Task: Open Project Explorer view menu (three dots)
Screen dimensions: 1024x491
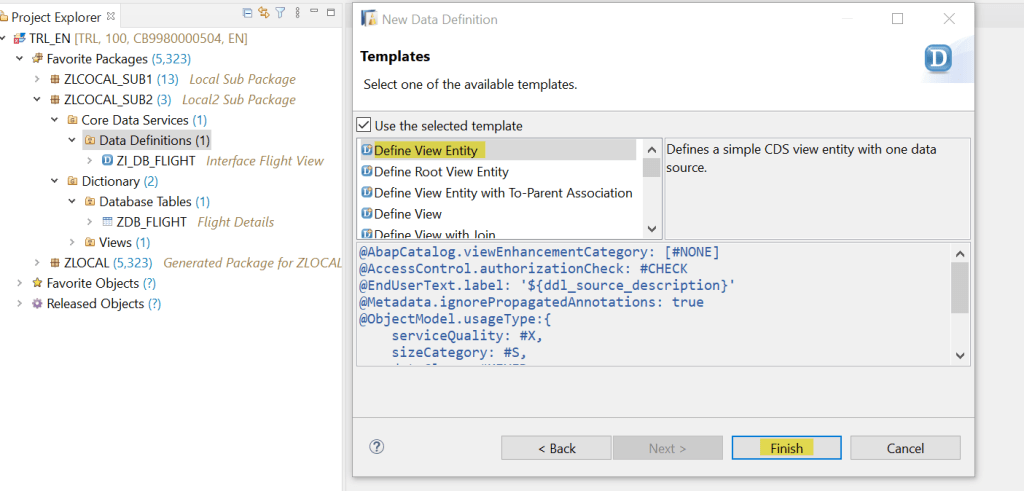Action: point(296,13)
